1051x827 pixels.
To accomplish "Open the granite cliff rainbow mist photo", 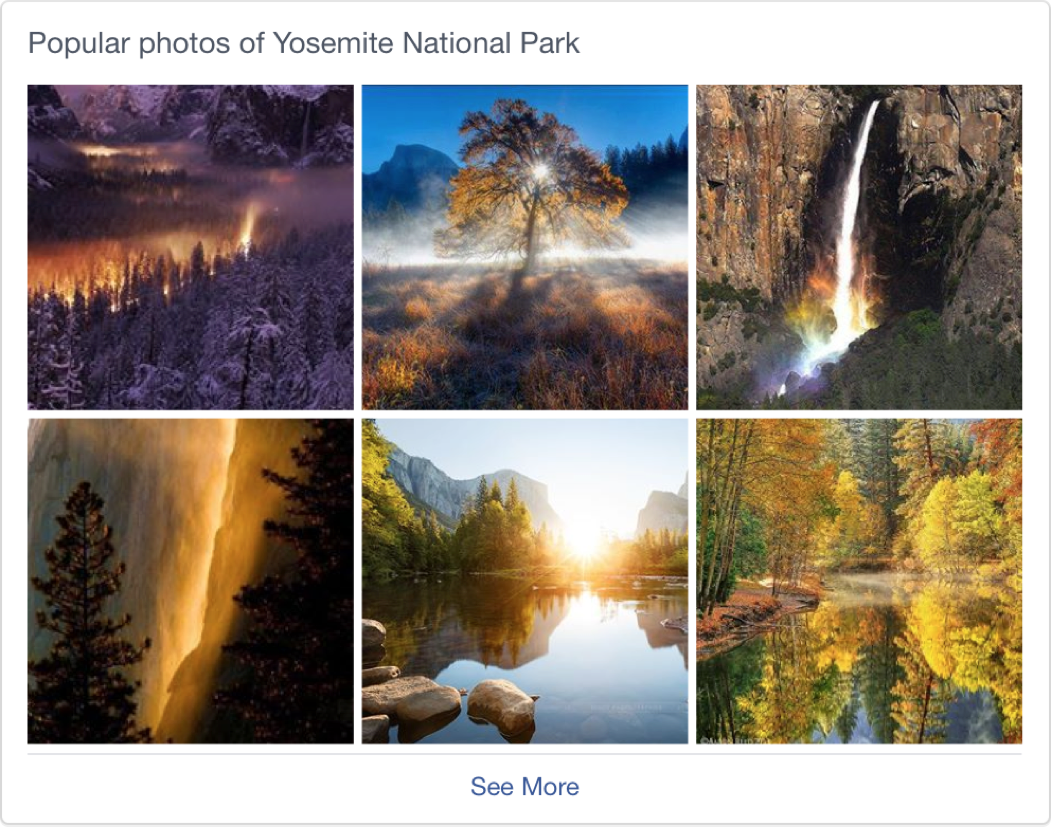I will pyautogui.click(x=858, y=247).
